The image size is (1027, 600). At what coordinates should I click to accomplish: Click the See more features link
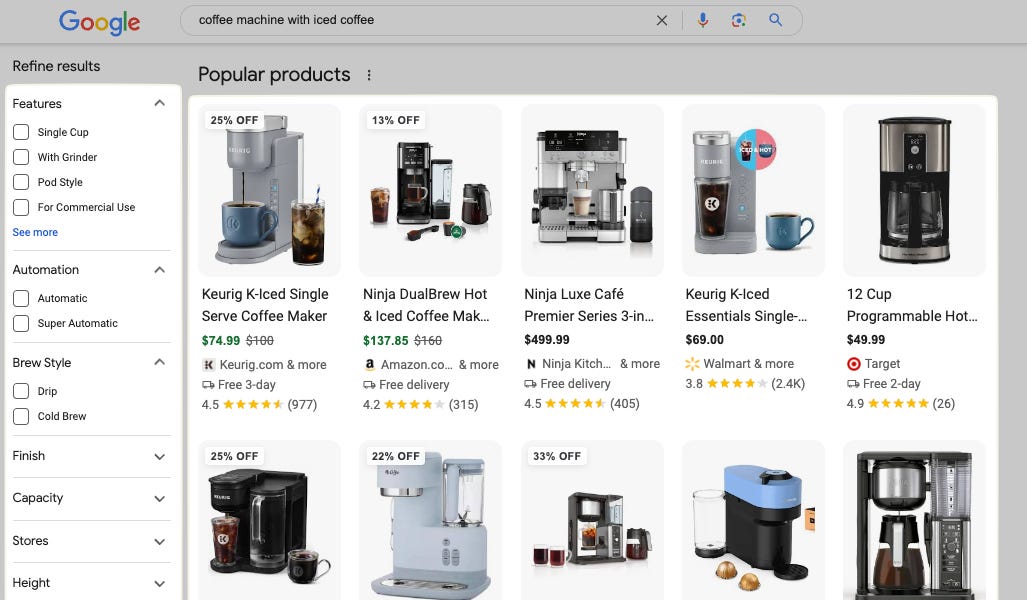35,232
